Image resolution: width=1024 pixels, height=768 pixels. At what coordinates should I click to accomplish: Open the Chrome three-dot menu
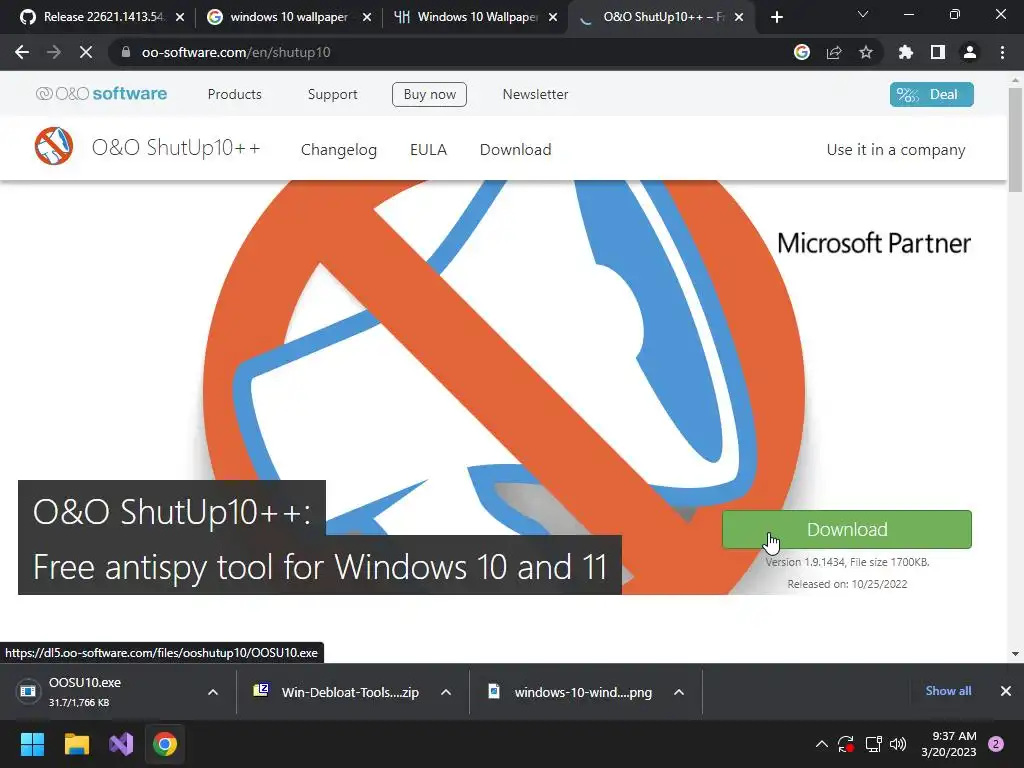tap(1002, 52)
